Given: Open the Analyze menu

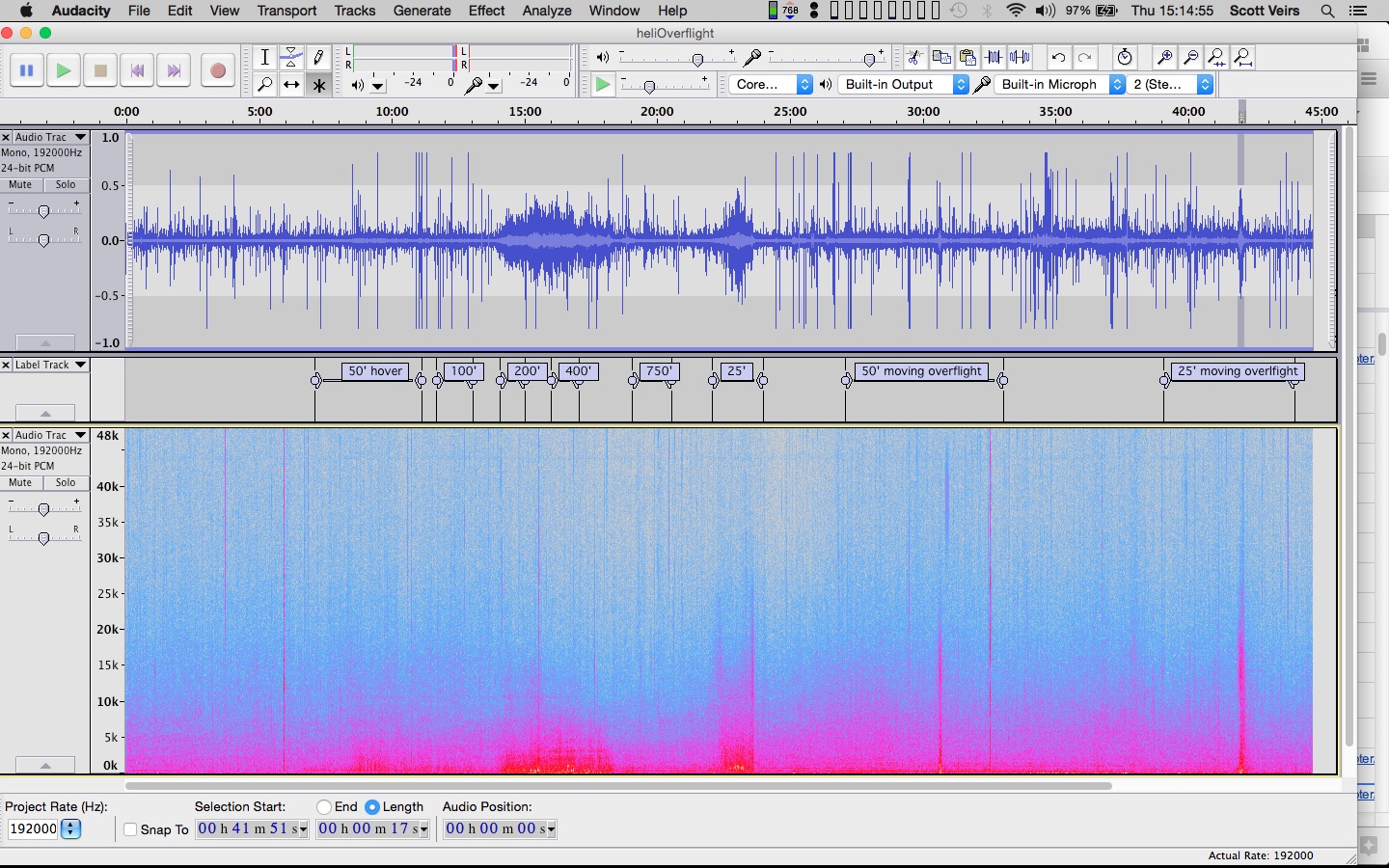Looking at the screenshot, I should pos(547,11).
